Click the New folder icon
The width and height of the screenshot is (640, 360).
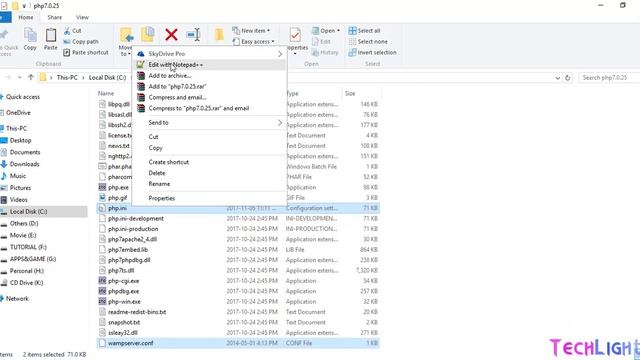tap(219, 35)
